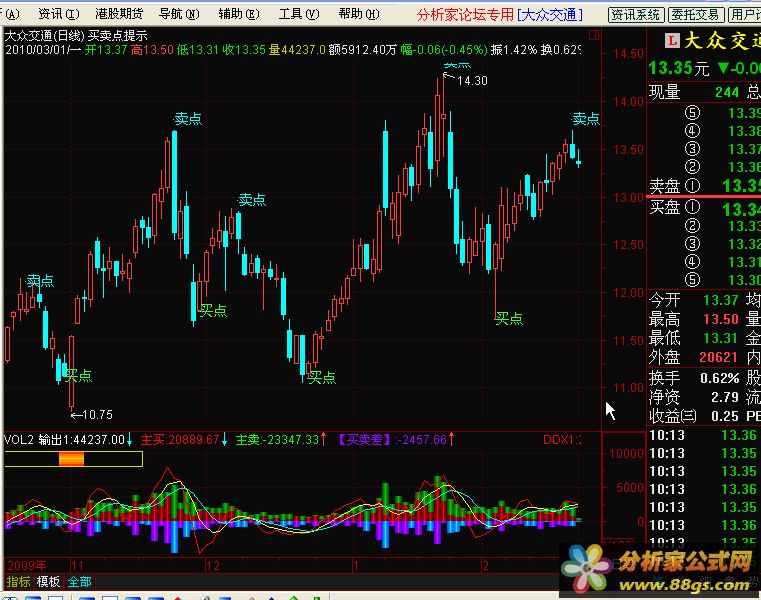Click the 最高 13.50 value
This screenshot has width=761, height=600.
tap(720, 319)
